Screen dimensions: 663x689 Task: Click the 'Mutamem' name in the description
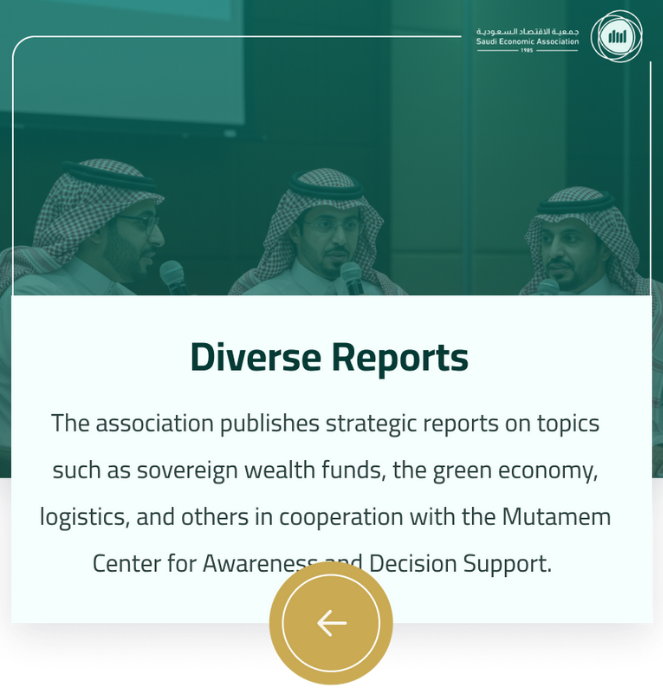pyautogui.click(x=561, y=517)
